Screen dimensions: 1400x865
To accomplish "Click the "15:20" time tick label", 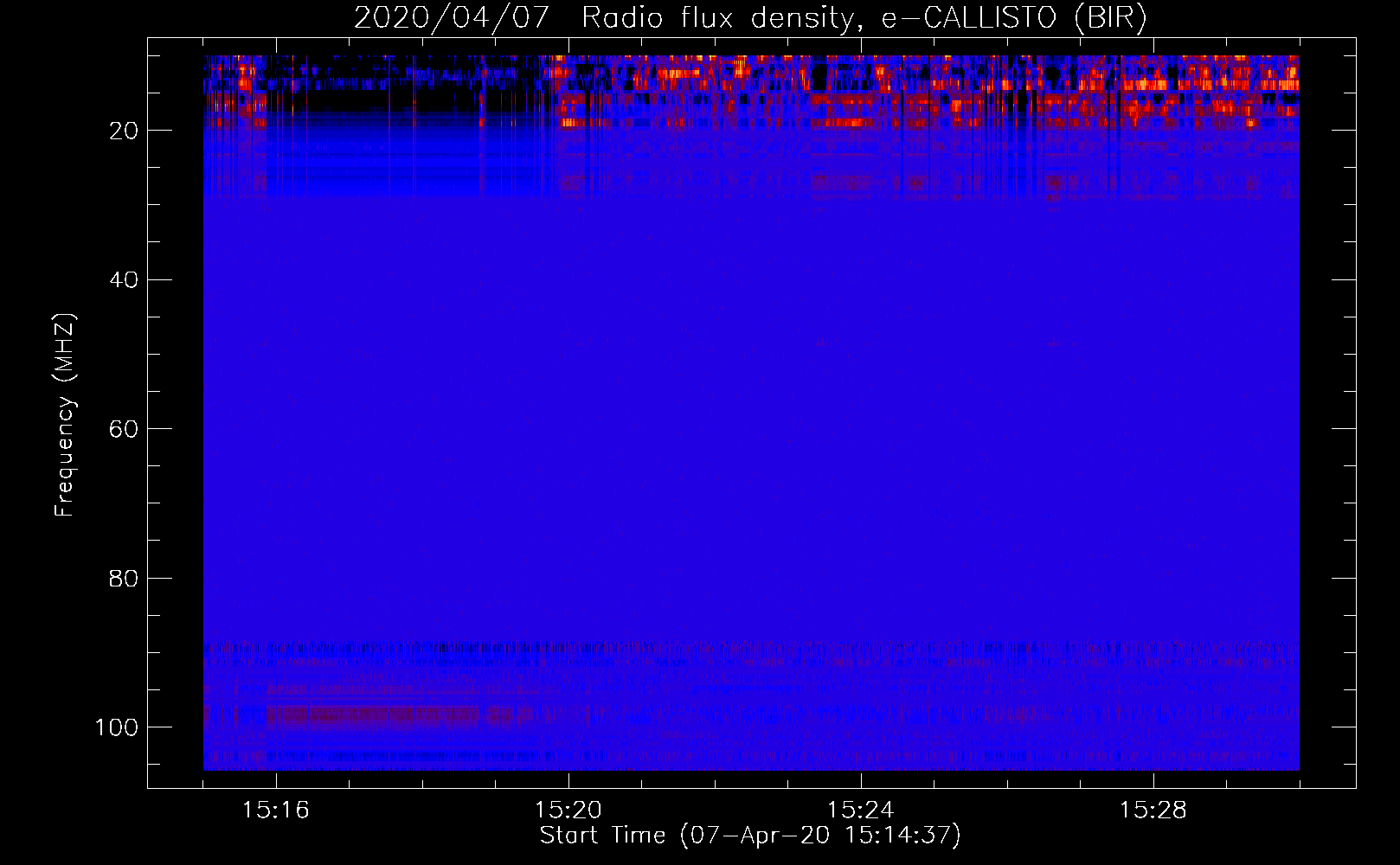I will pyautogui.click(x=568, y=811).
